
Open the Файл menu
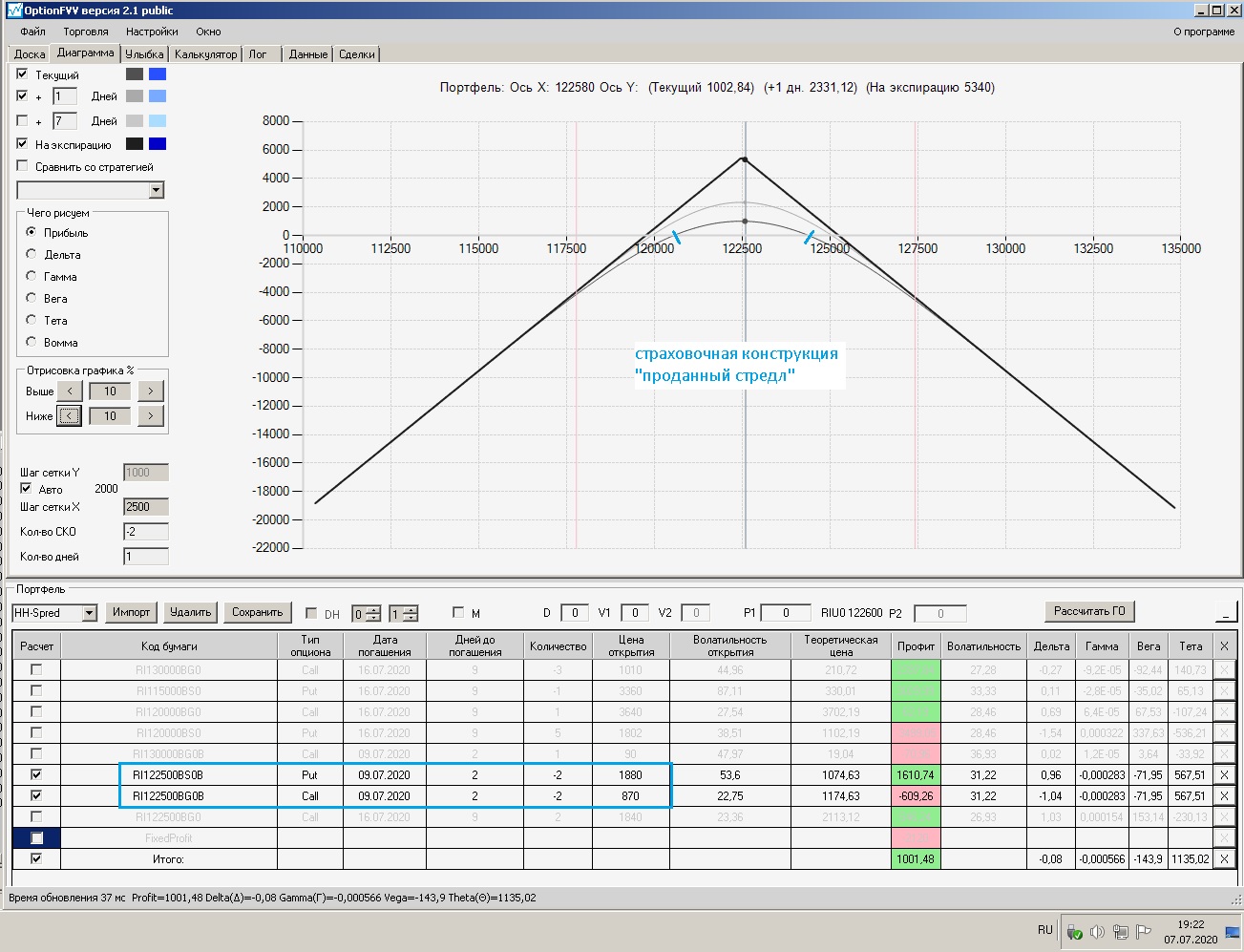click(32, 32)
